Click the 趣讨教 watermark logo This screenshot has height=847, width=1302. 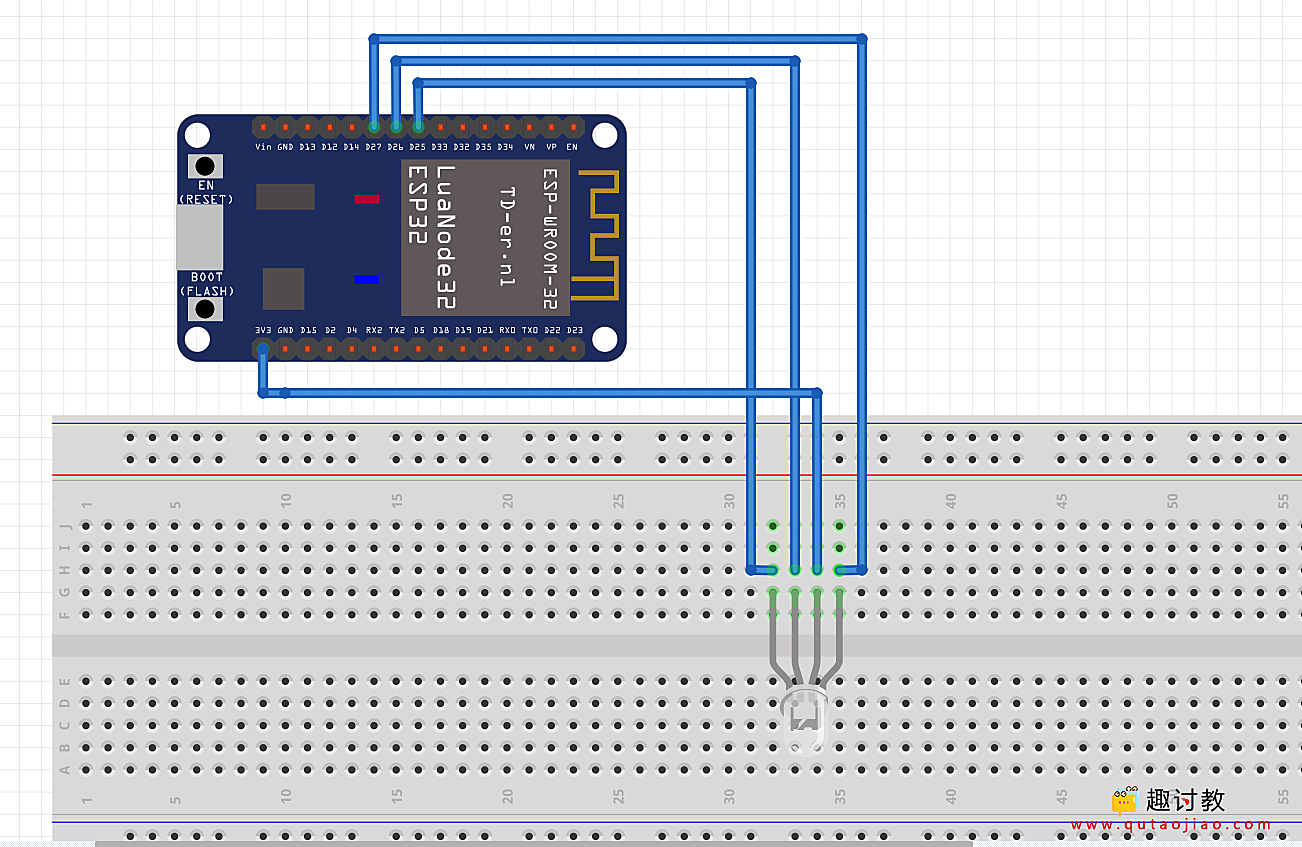(x=1123, y=800)
